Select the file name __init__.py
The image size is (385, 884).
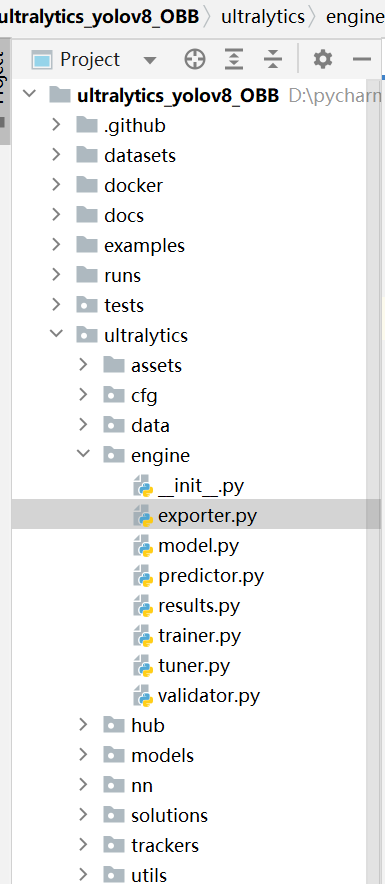(x=201, y=486)
